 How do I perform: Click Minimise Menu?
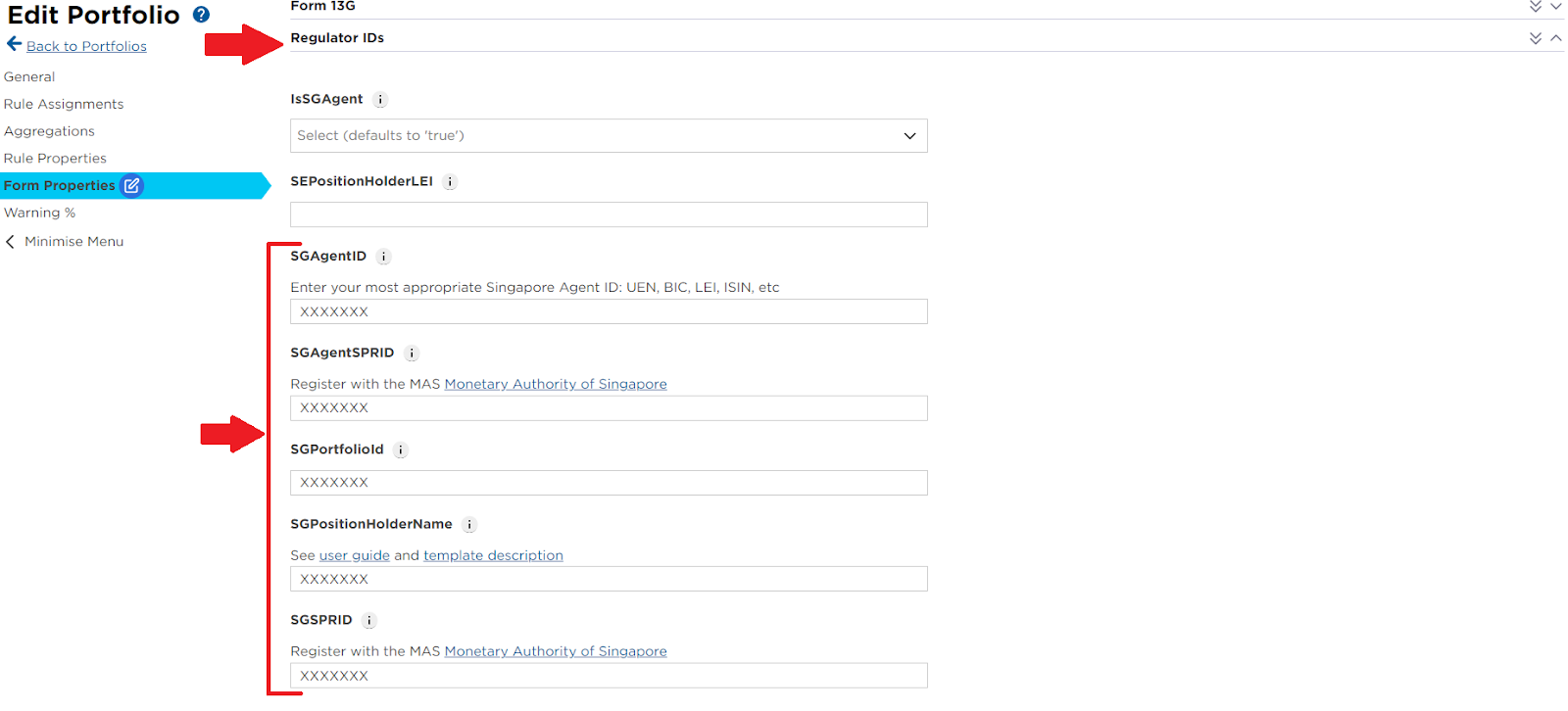(x=73, y=242)
